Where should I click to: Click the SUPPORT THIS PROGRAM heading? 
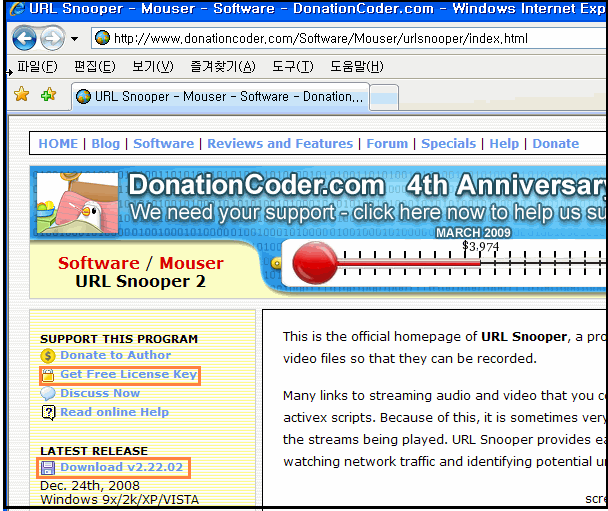tap(119, 339)
